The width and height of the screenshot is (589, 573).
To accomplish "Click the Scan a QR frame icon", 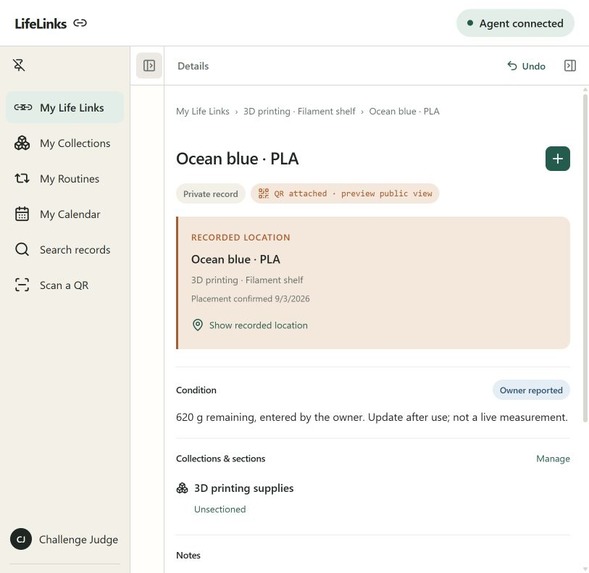I will [x=22, y=285].
